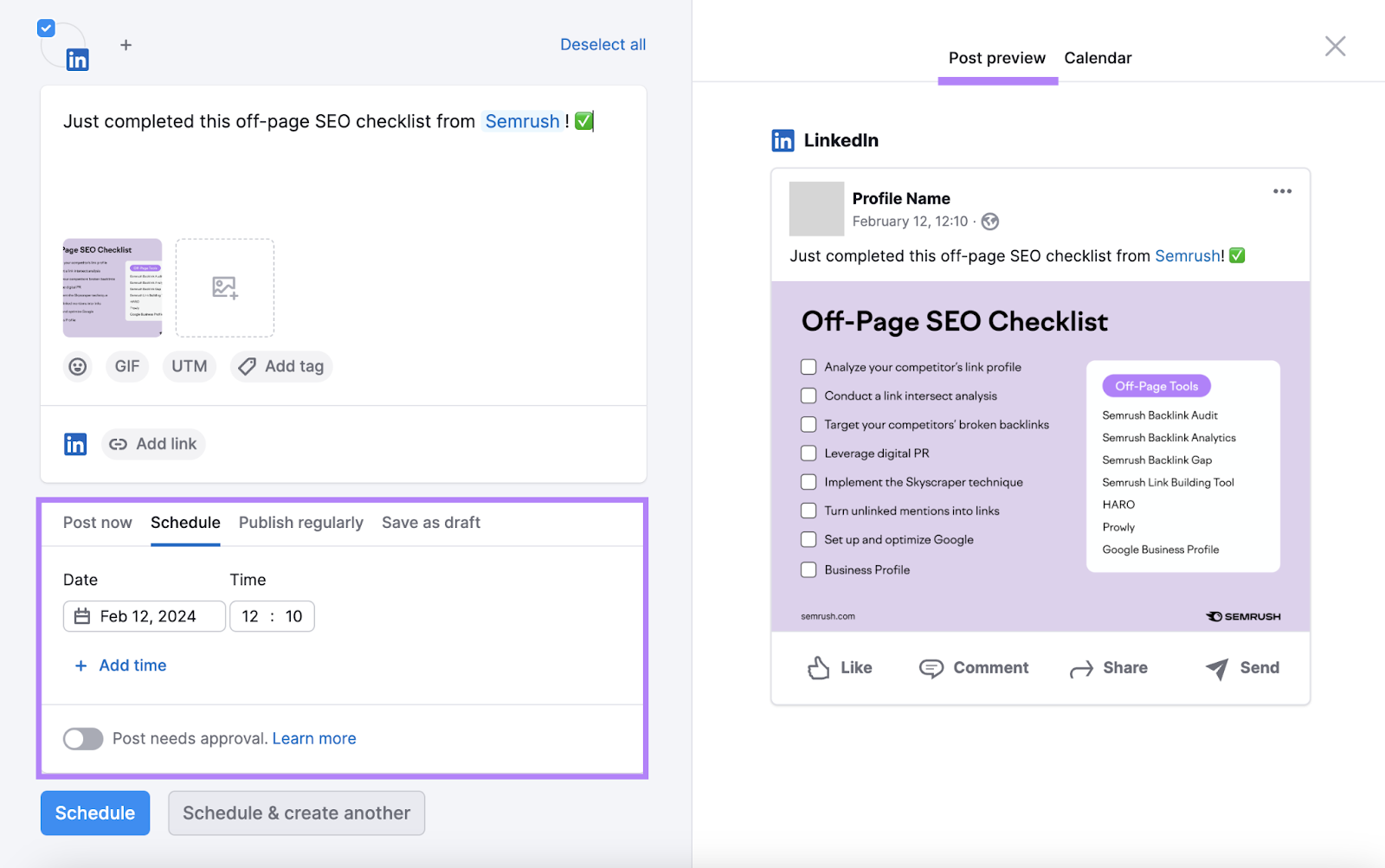Enable the Post needs approval toggle
This screenshot has height=868, width=1385.
click(82, 738)
